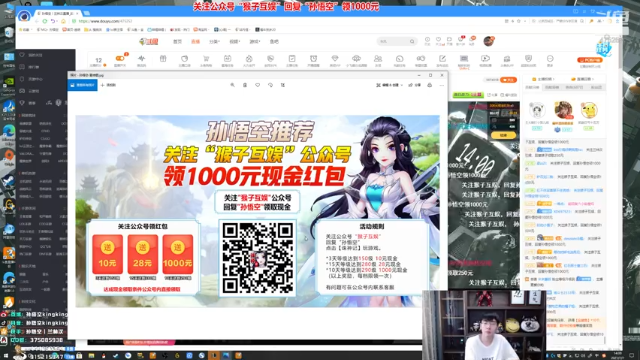Click the browser home icon

(x=63, y=21)
